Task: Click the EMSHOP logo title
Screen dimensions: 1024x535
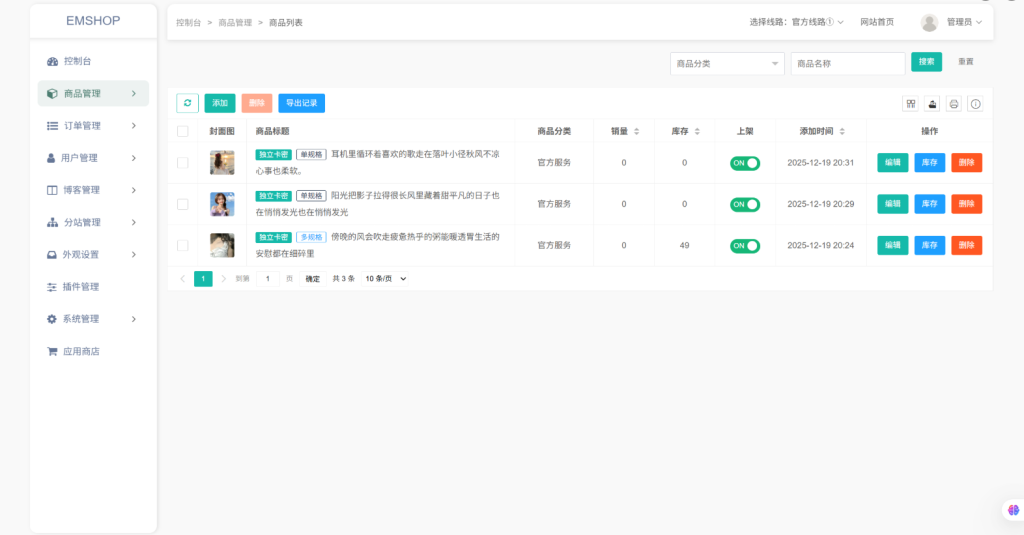Action: tap(93, 20)
